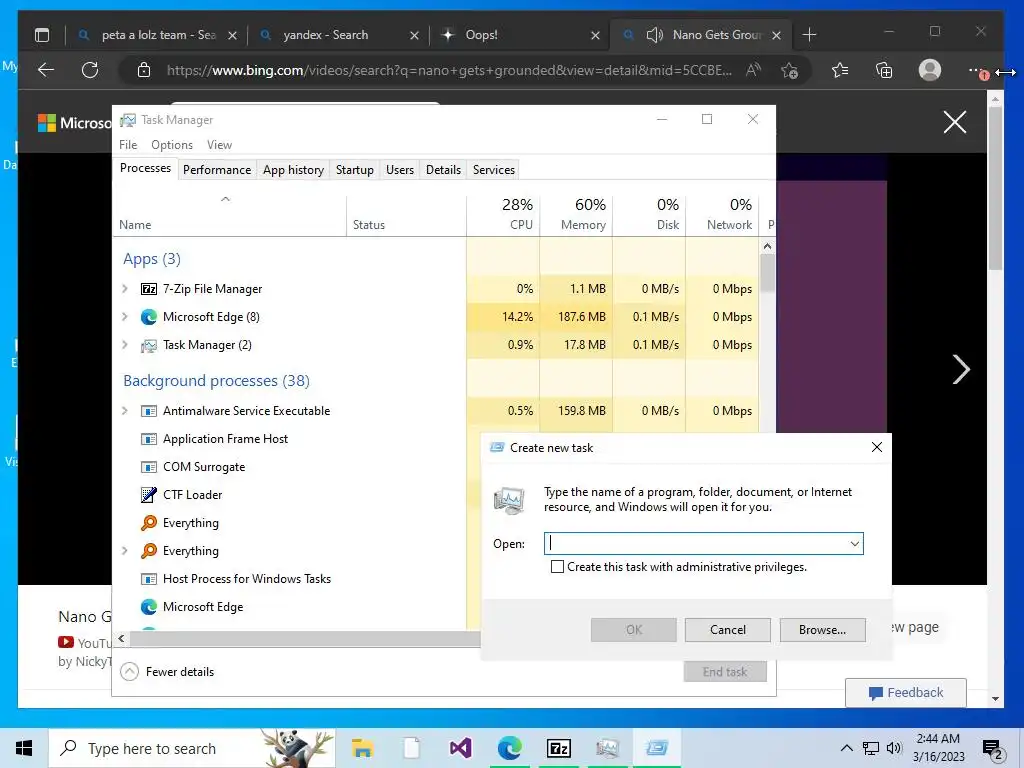The width and height of the screenshot is (1024, 768).
Task: Close the Bing video detail overlay
Action: point(955,122)
